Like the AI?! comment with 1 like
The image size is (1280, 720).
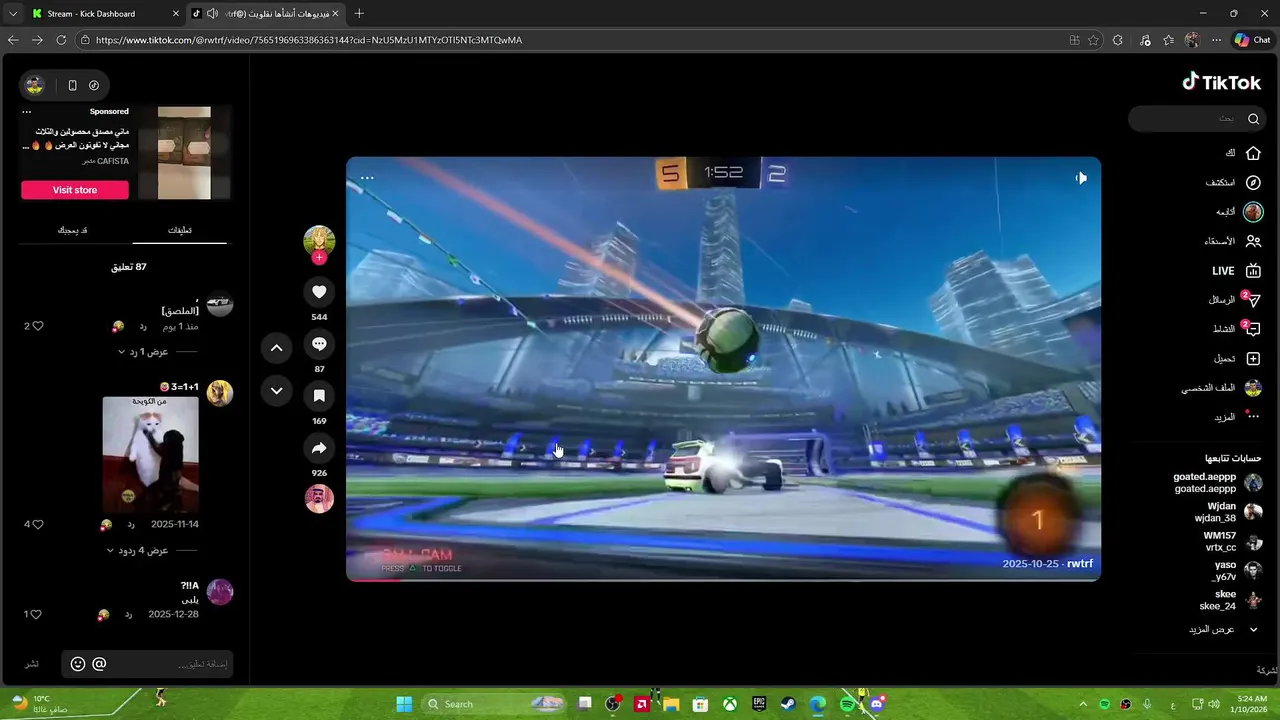click(x=36, y=614)
